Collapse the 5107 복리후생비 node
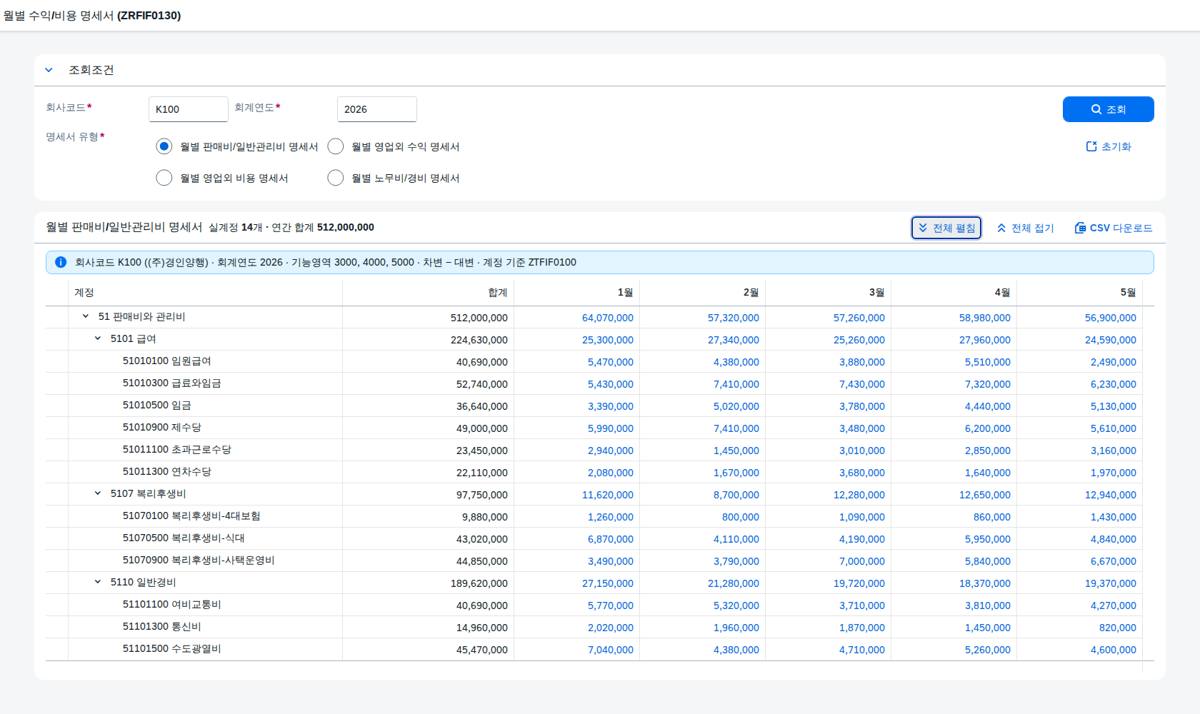Screen dimensions: 1200x714 pyautogui.click(x=98, y=494)
